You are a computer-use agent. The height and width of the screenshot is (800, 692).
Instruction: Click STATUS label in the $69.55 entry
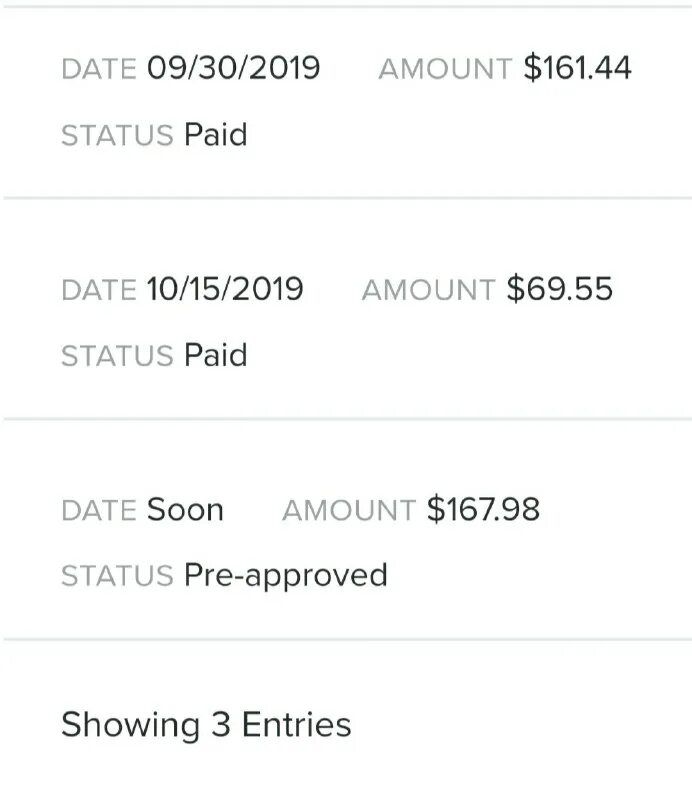[117, 356]
